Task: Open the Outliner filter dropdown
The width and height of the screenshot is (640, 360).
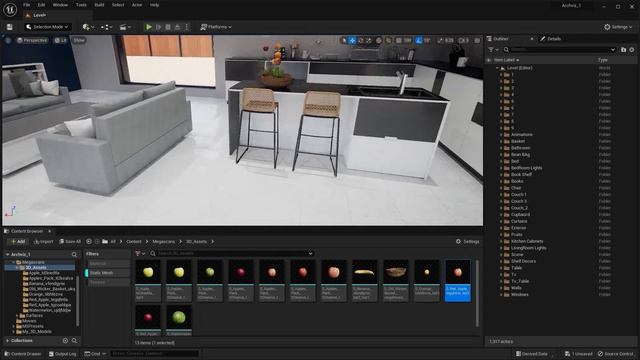Action: coord(493,49)
